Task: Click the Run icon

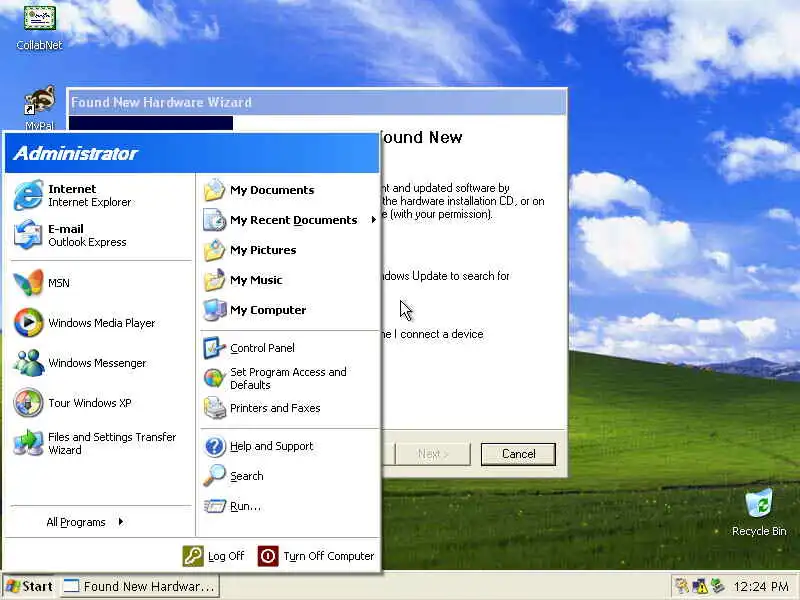Action: tap(214, 506)
